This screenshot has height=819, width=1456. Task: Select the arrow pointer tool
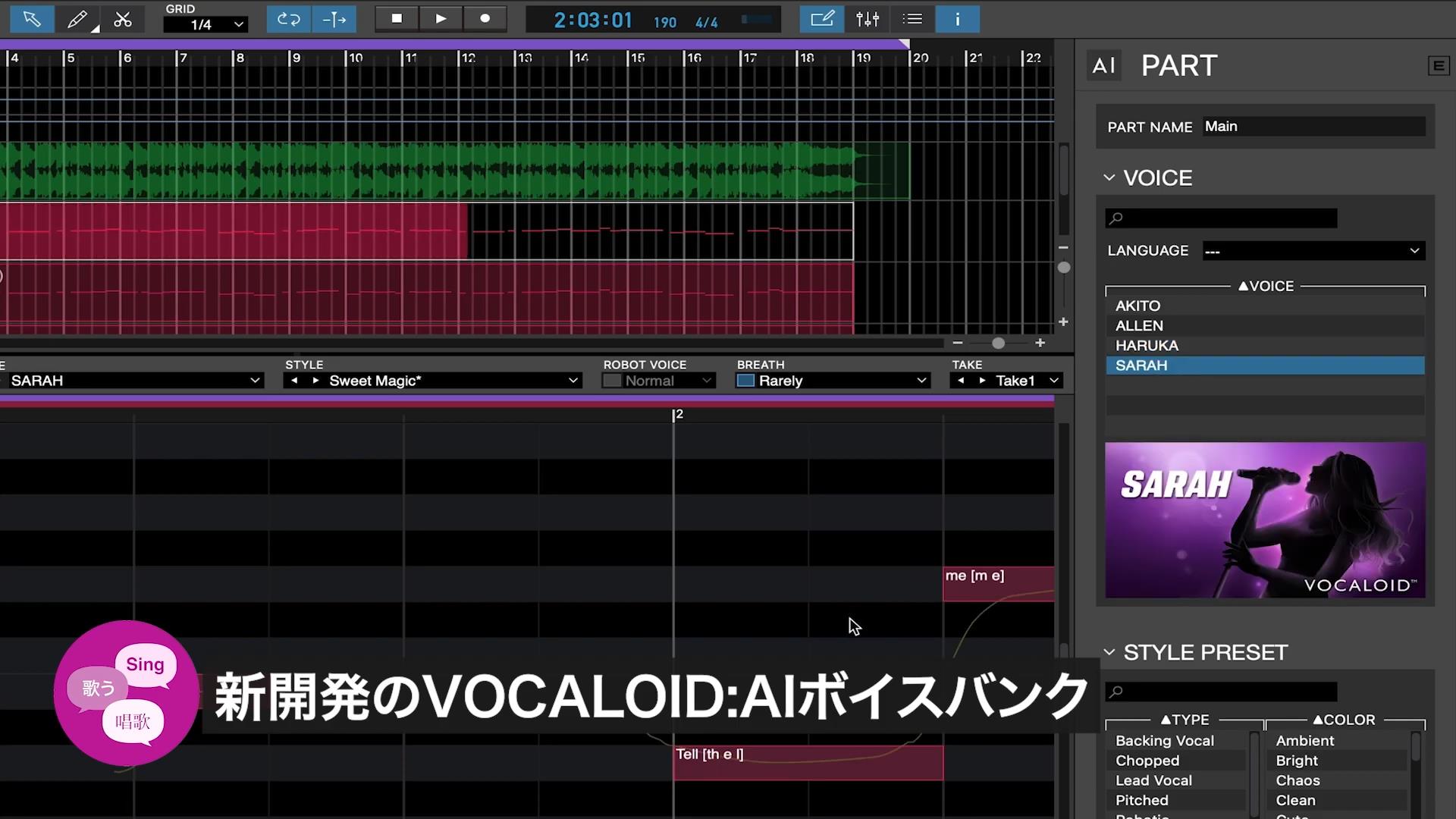point(30,19)
